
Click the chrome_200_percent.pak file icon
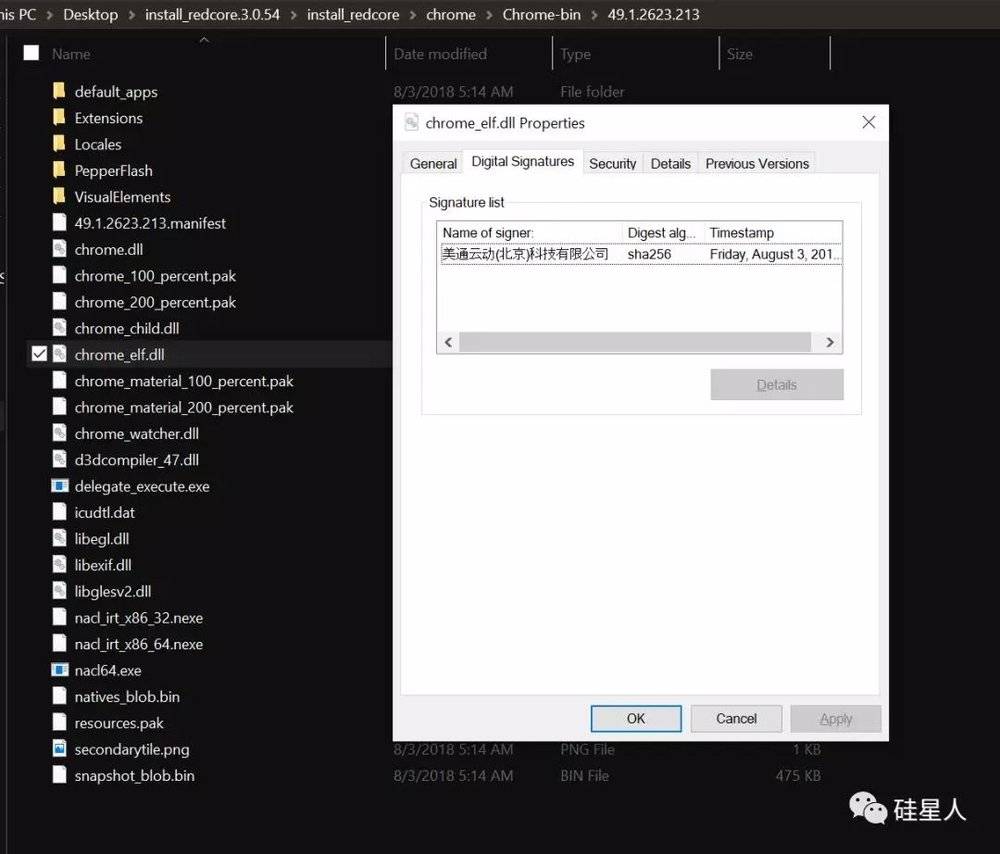[59, 302]
